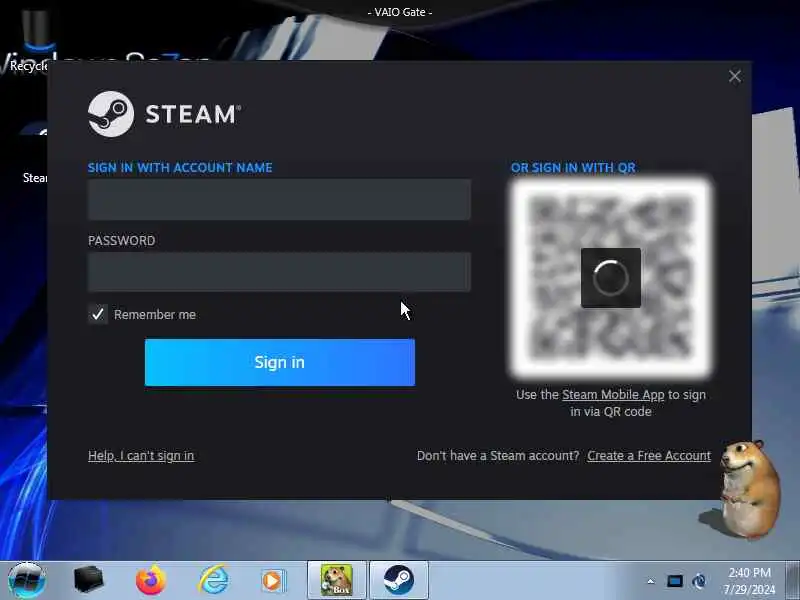This screenshot has height=600, width=800.
Task: Open the black box taskbar icon
Action: (88, 580)
